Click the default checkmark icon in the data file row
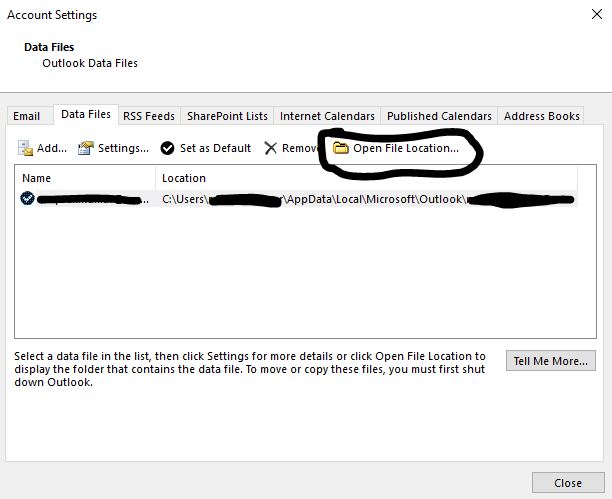 pos(27,199)
